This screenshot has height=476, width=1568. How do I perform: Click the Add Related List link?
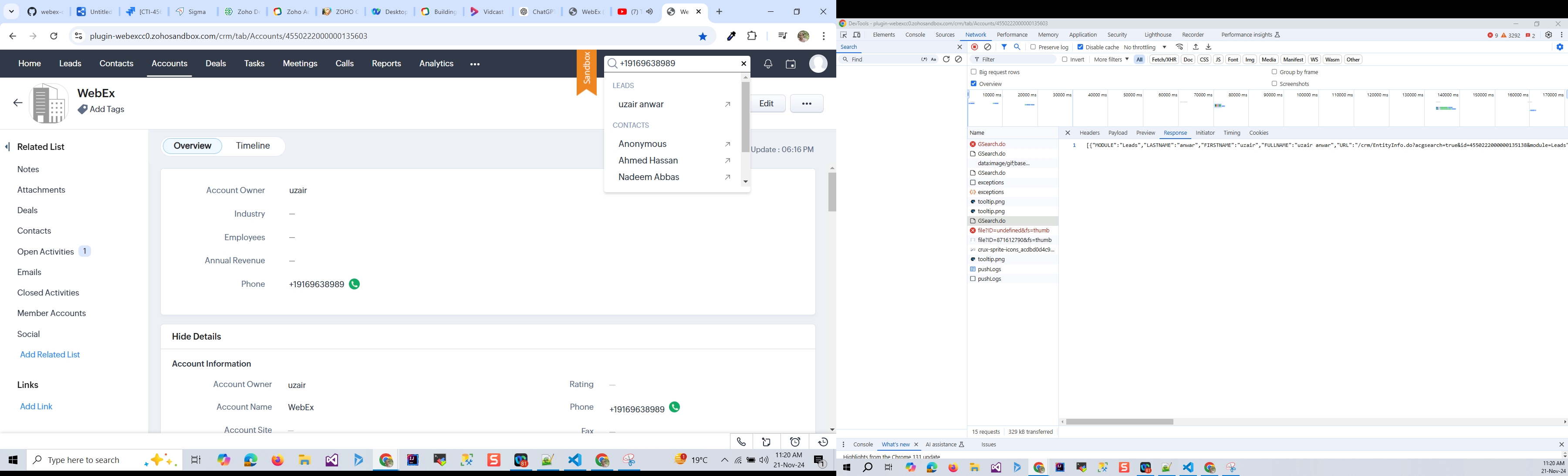[50, 355]
